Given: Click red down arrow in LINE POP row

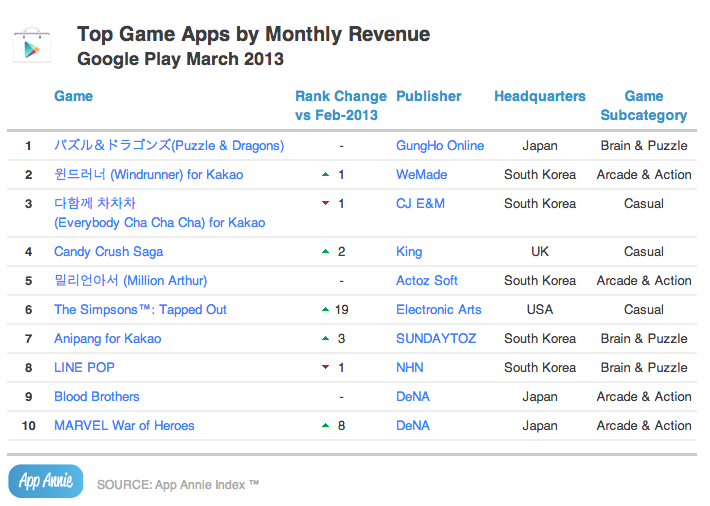Looking at the screenshot, I should (x=325, y=367).
